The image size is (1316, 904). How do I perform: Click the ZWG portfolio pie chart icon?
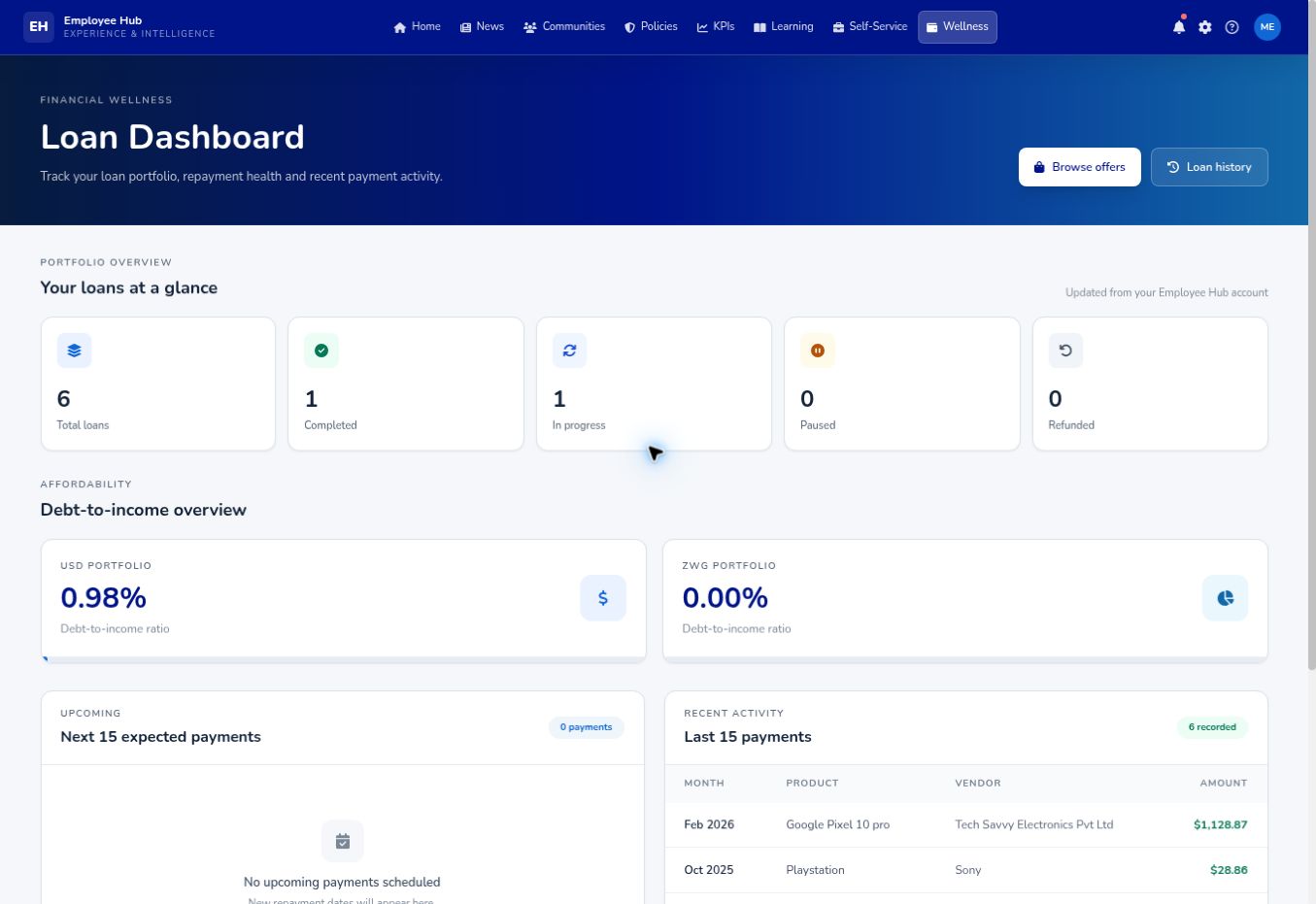pyautogui.click(x=1225, y=598)
